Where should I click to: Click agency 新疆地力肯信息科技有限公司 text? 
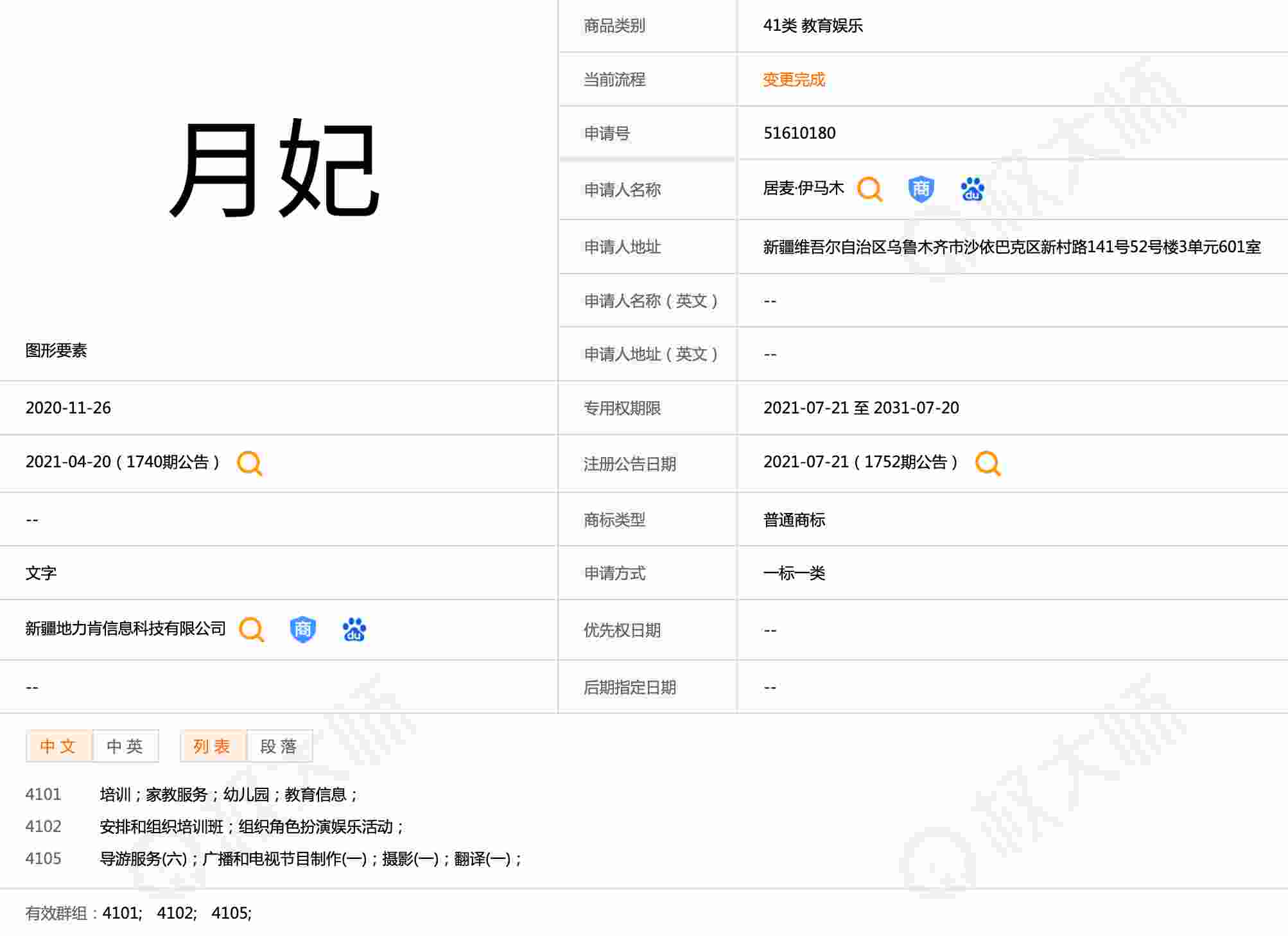point(125,628)
